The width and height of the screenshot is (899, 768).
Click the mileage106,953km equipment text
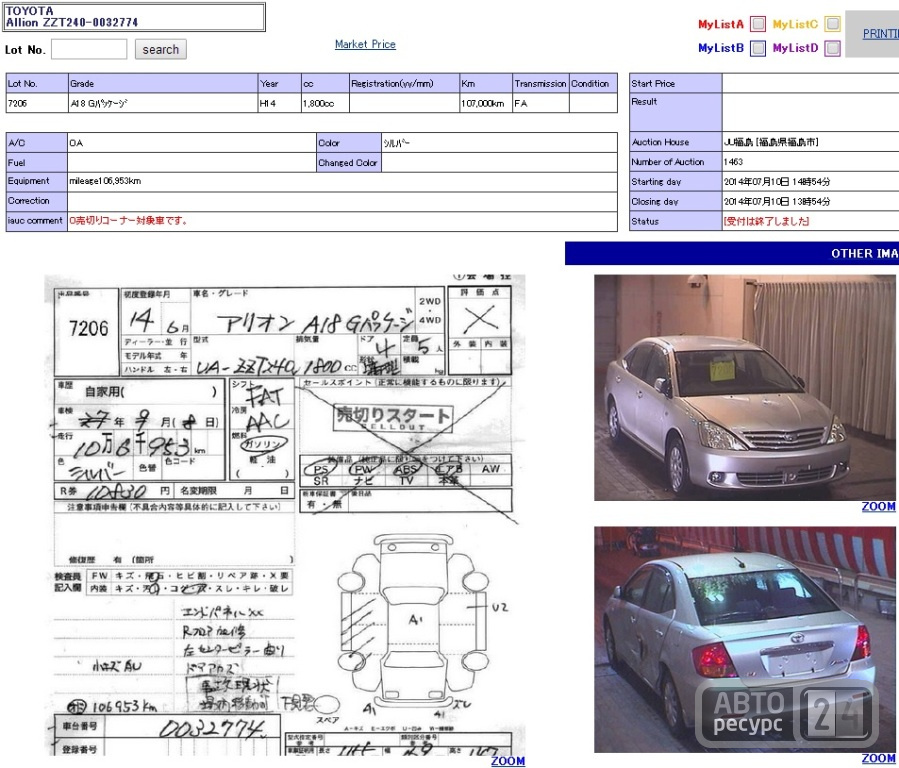[105, 181]
